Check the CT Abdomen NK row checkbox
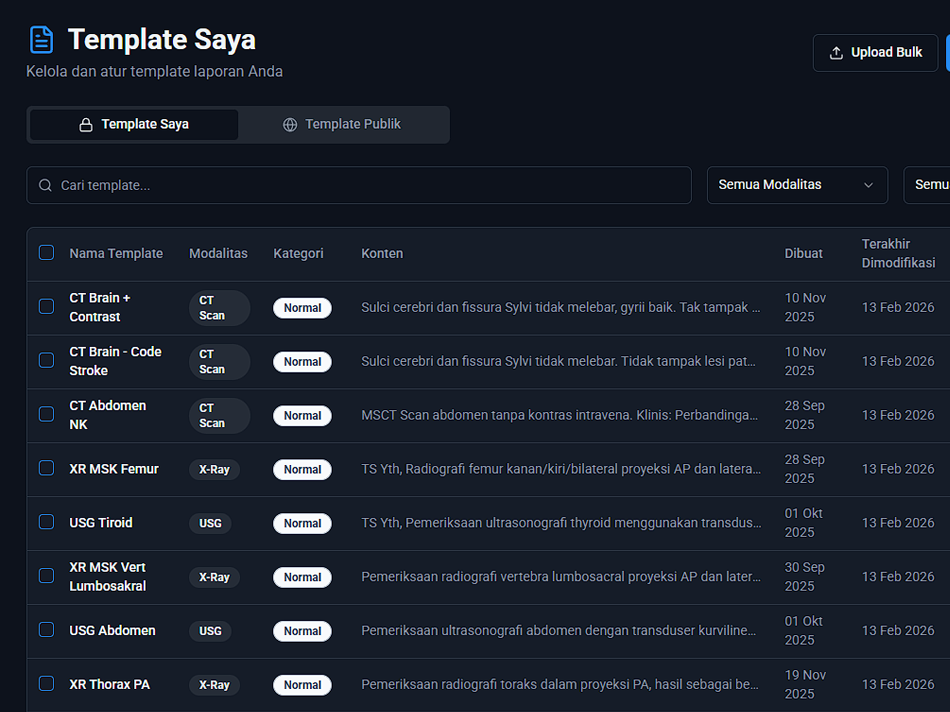The height and width of the screenshot is (712, 950). (x=47, y=414)
